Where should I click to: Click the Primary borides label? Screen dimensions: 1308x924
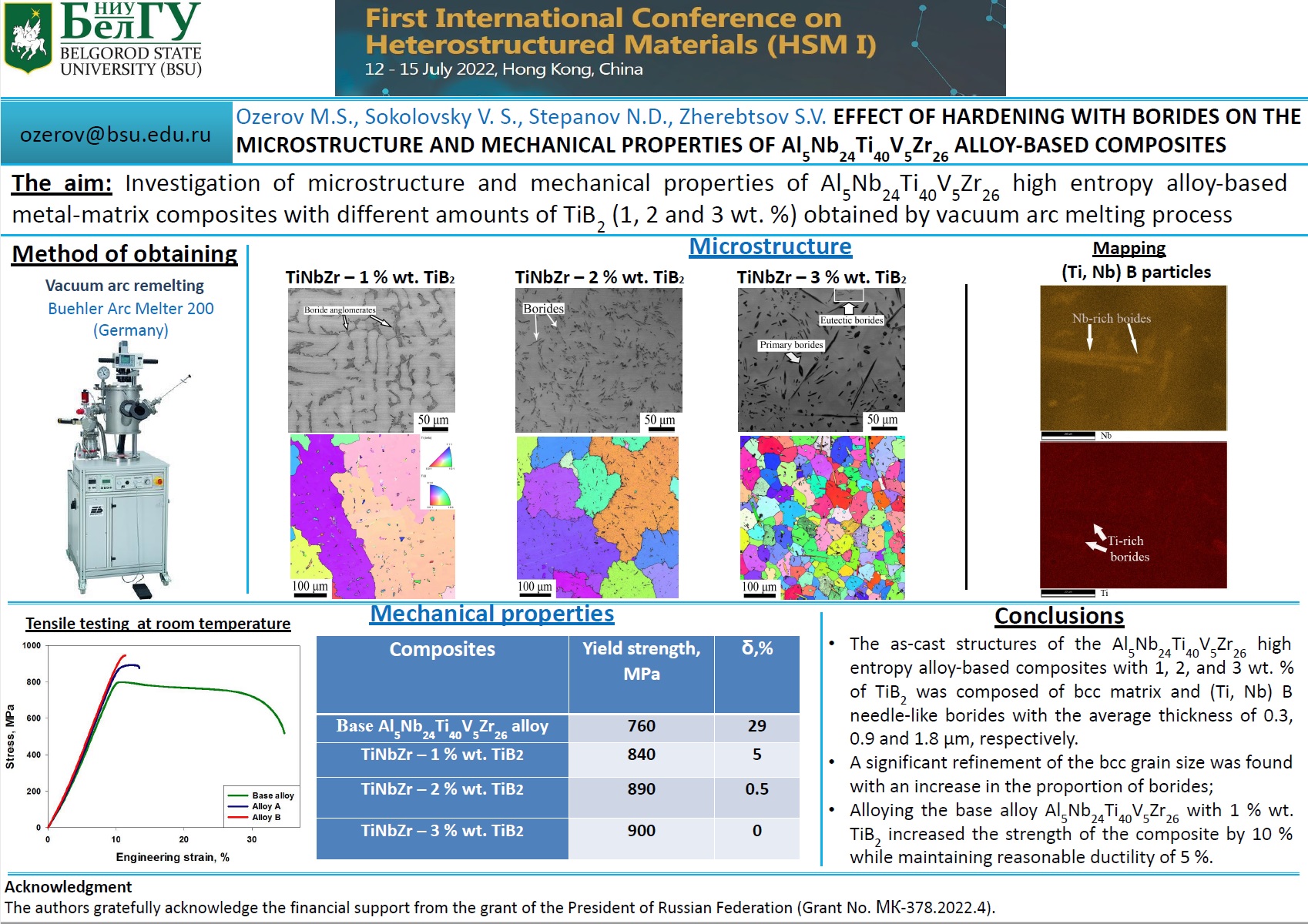791,345
